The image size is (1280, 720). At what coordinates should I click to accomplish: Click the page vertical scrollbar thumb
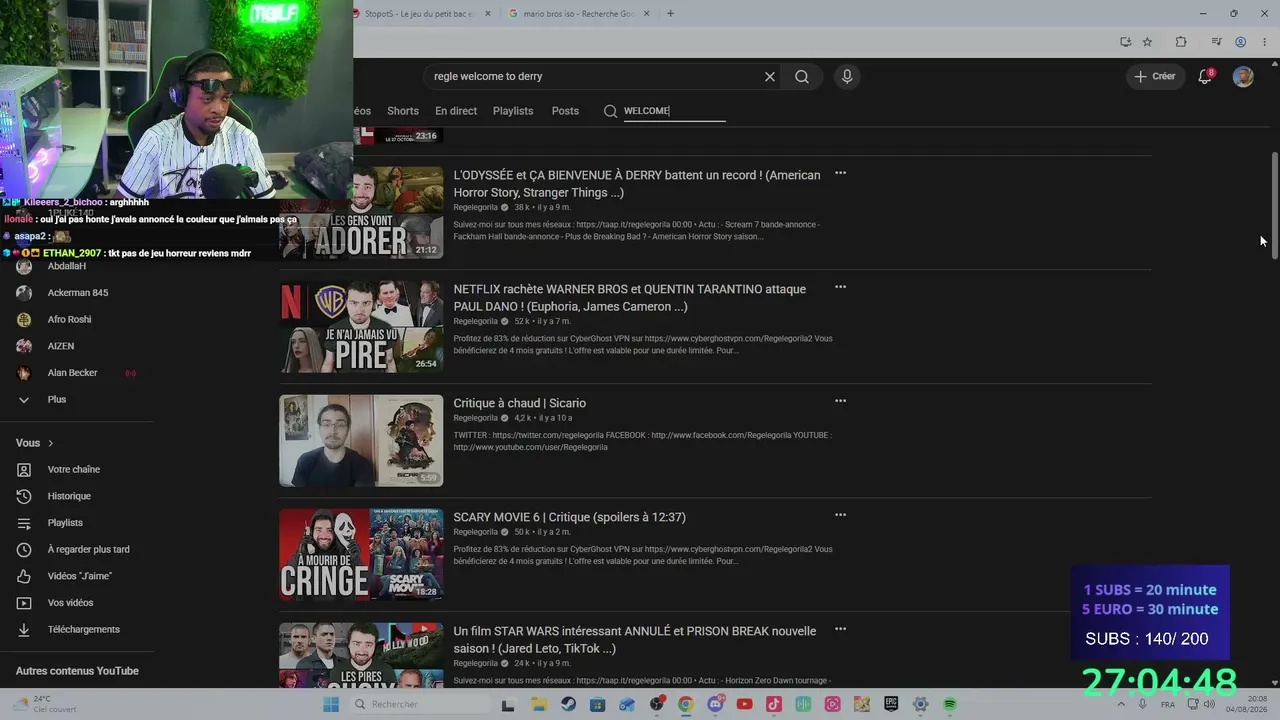pyautogui.click(x=1274, y=206)
